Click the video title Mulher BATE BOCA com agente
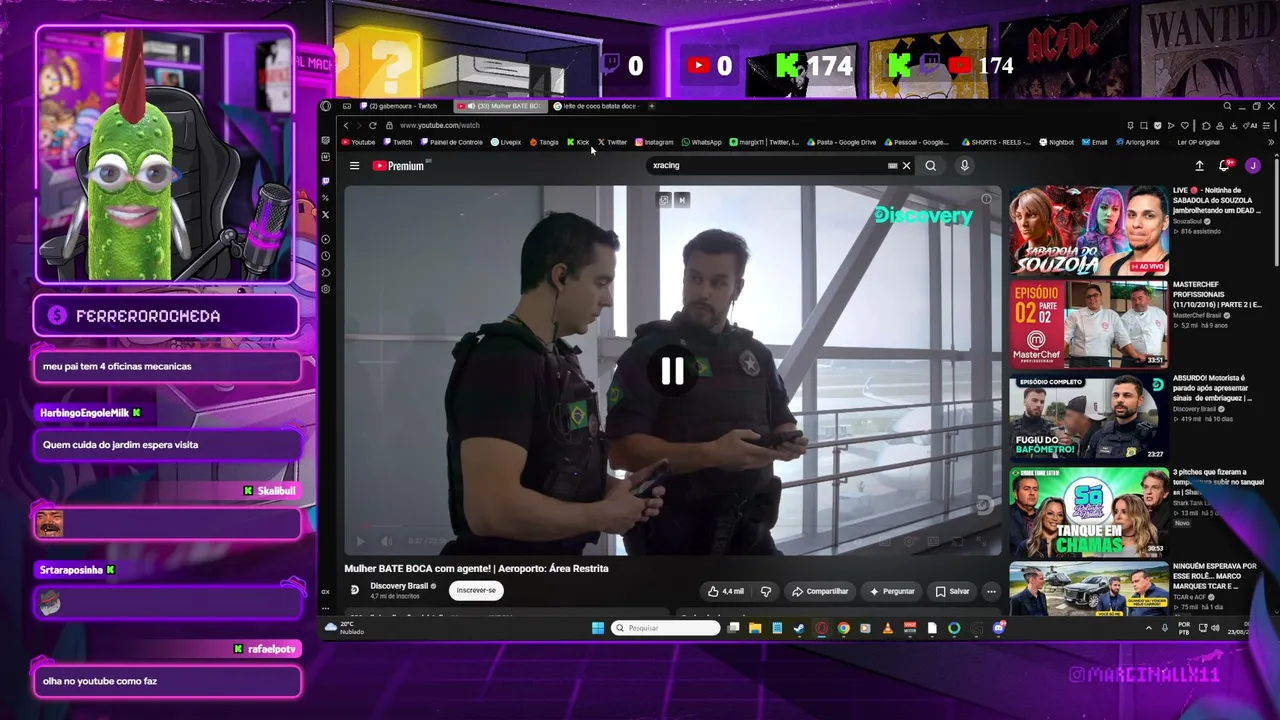The image size is (1280, 720). (x=476, y=568)
